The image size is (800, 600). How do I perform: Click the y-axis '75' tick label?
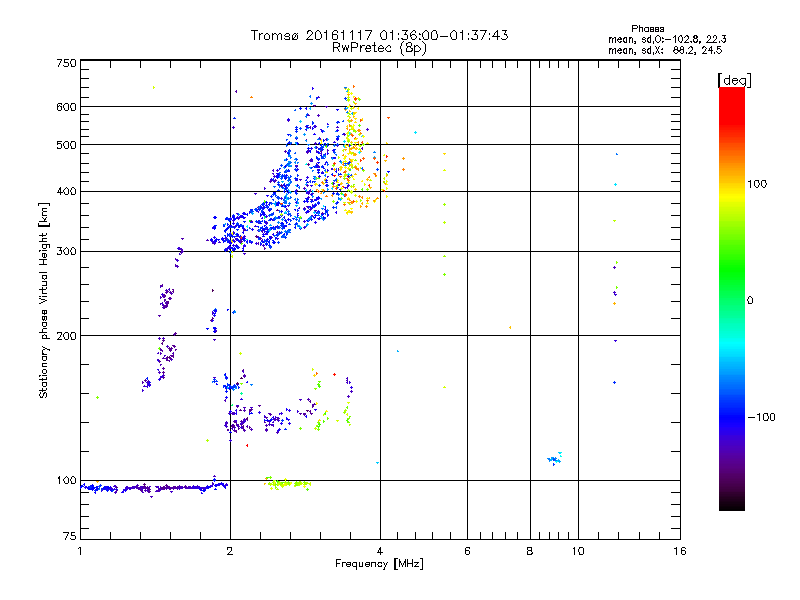click(x=70, y=536)
